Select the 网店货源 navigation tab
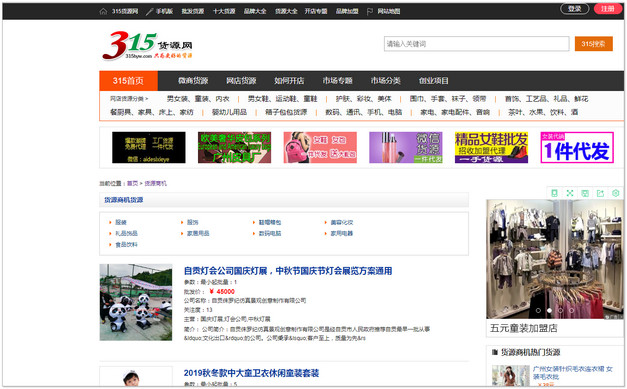 (x=241, y=81)
